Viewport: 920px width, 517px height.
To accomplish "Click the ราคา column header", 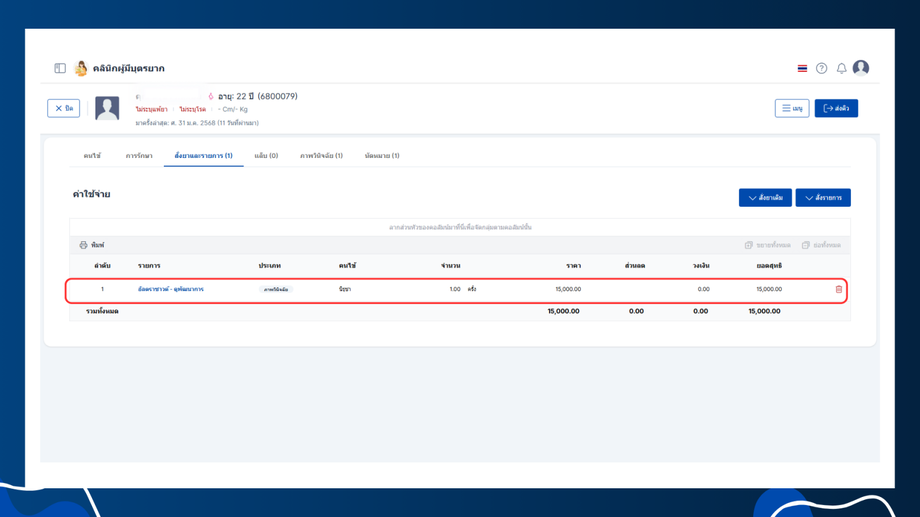I will tap(574, 266).
